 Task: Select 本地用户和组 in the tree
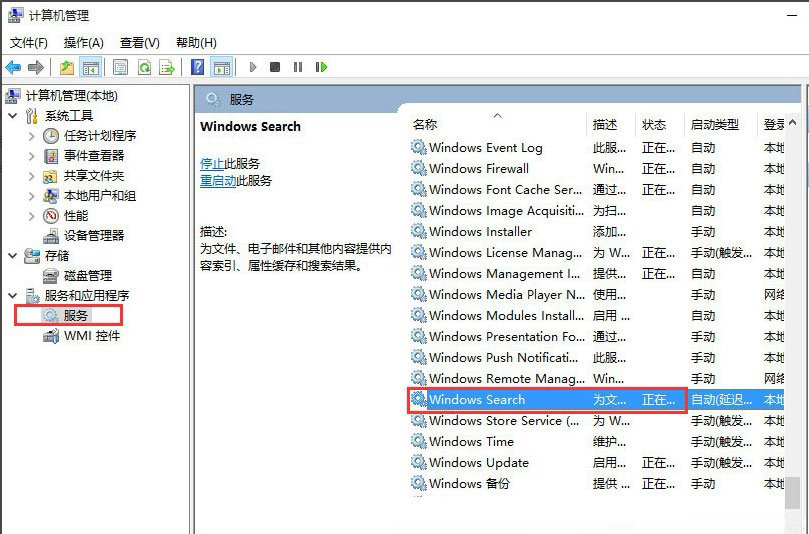[x=100, y=196]
